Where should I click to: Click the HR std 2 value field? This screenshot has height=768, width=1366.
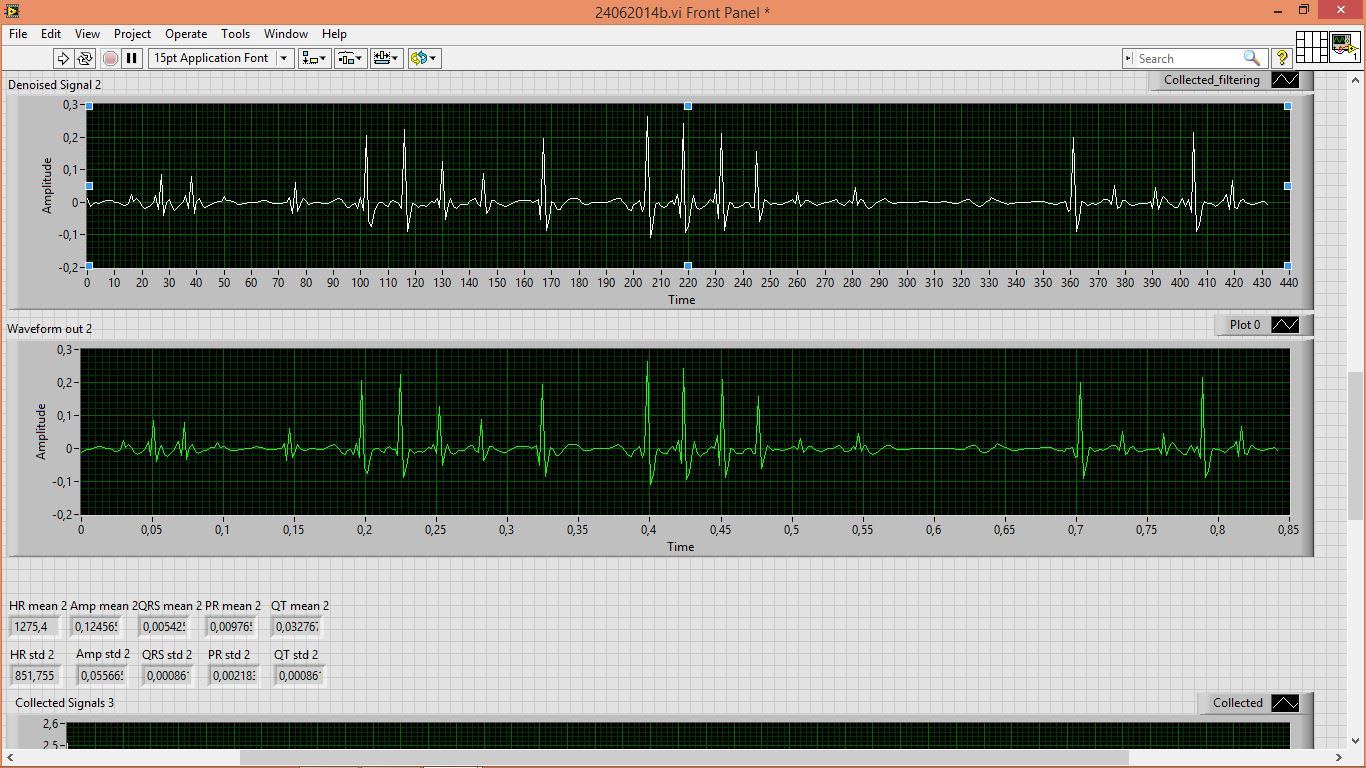click(35, 676)
